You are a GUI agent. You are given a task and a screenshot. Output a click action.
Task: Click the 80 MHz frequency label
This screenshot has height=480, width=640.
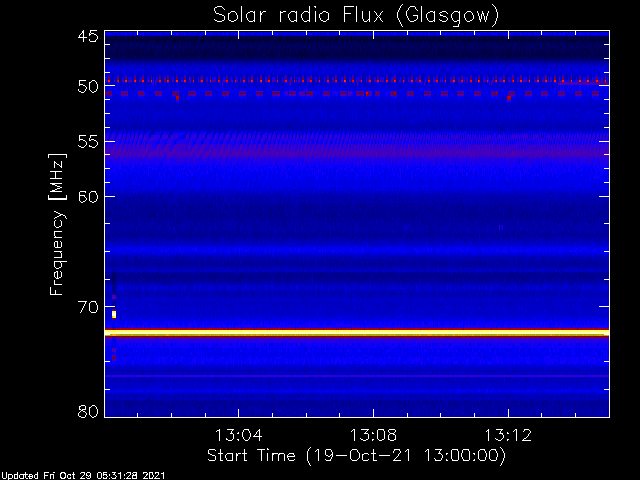[x=88, y=411]
